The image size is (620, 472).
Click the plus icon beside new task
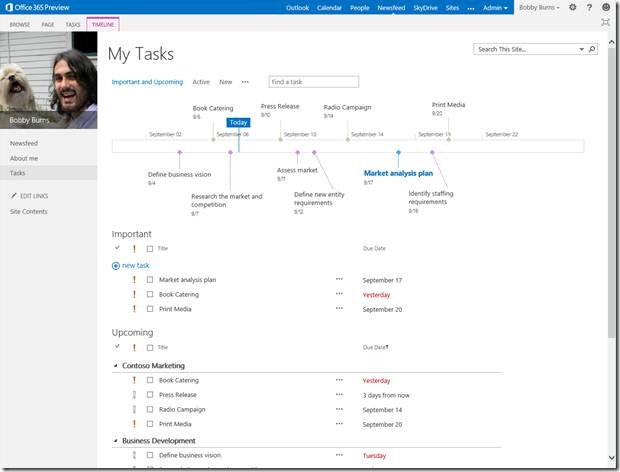[x=116, y=265]
